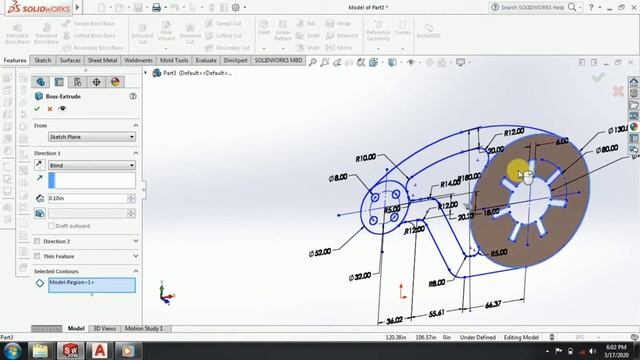Switch to the Evaluate tab
Viewport: 640px width, 360px height.
(206, 60)
